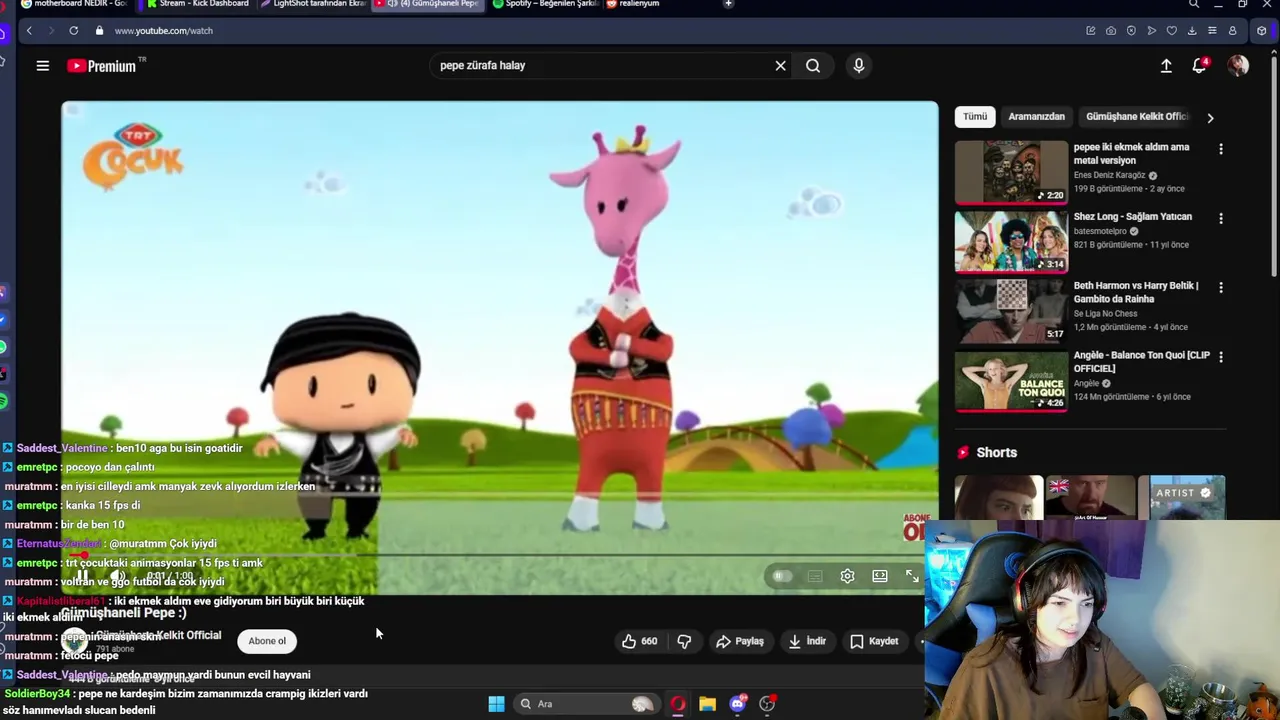This screenshot has width=1280, height=720.
Task: Open options for Angèle Balance video
Action: point(1220,357)
